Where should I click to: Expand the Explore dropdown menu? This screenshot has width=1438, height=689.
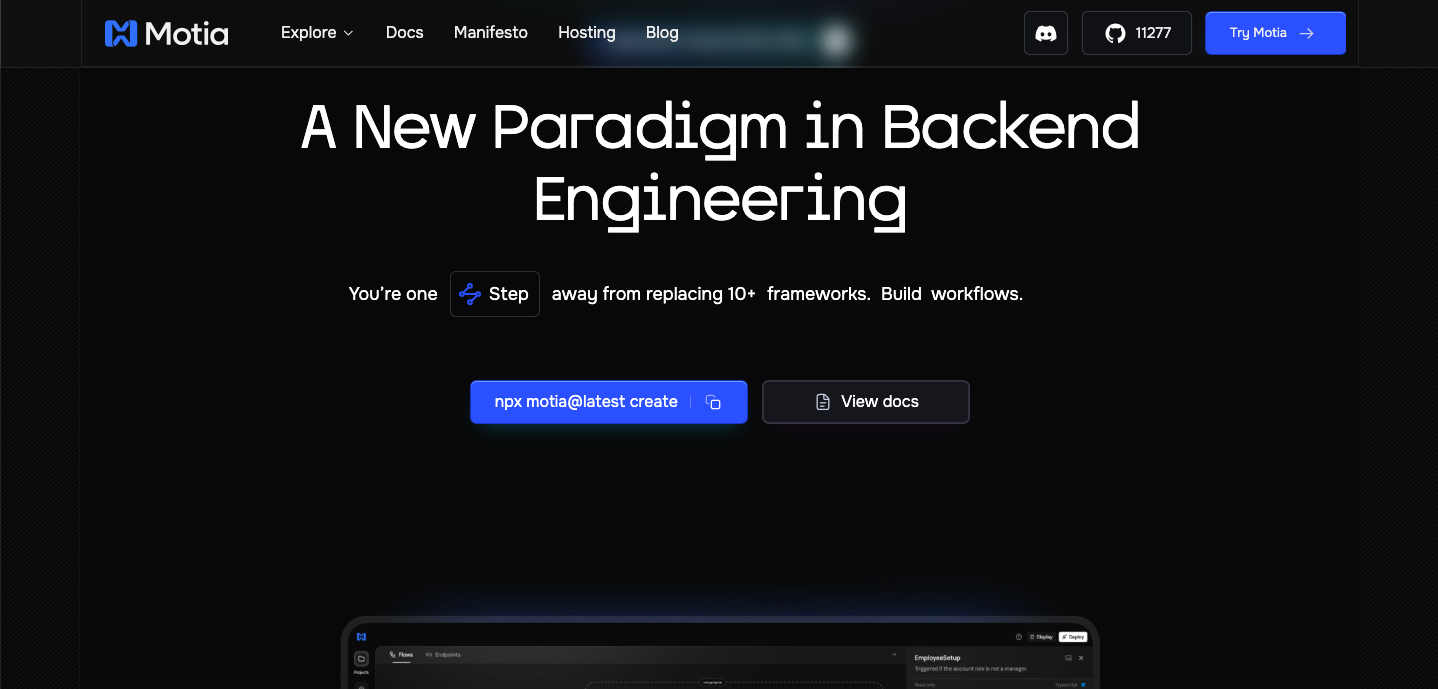(x=317, y=33)
